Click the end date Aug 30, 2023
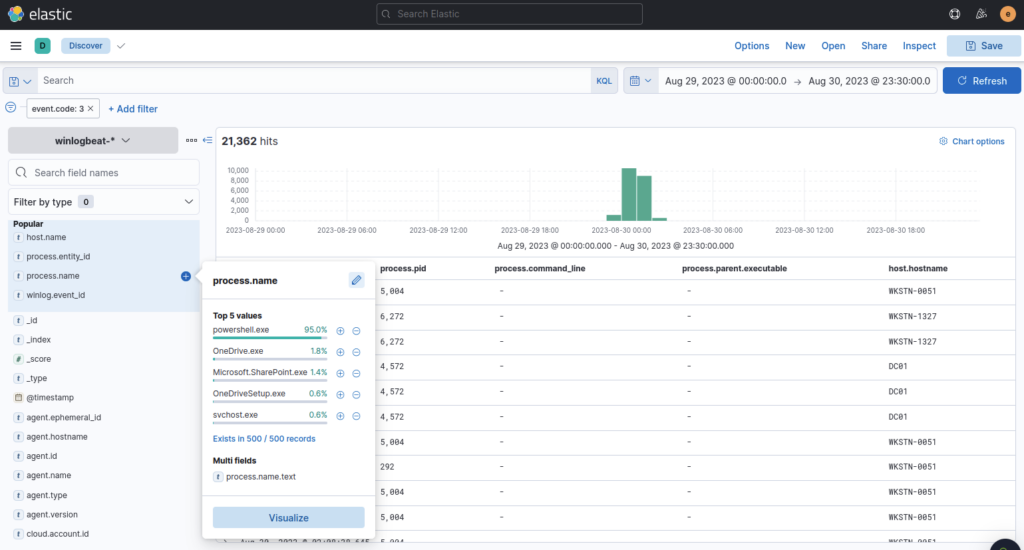The height and width of the screenshot is (550, 1024). click(x=869, y=81)
